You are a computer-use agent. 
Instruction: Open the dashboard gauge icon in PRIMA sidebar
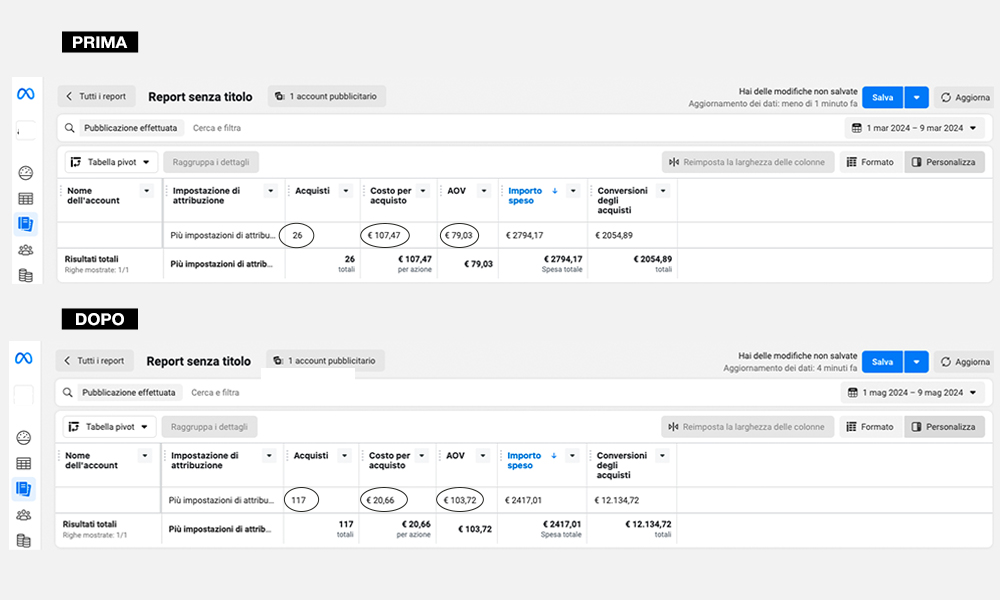pyautogui.click(x=26, y=173)
